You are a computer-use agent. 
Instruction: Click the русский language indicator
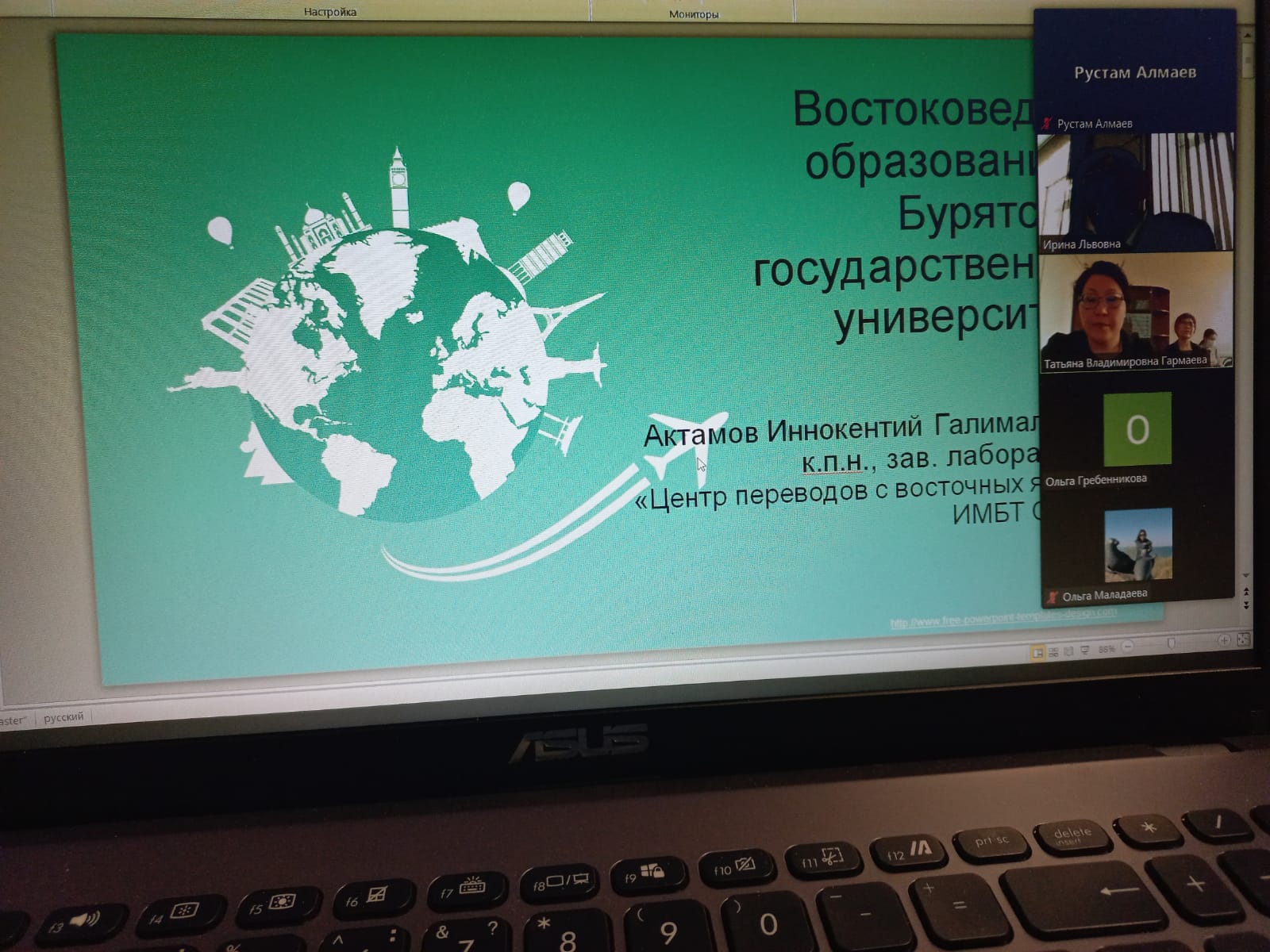[63, 717]
